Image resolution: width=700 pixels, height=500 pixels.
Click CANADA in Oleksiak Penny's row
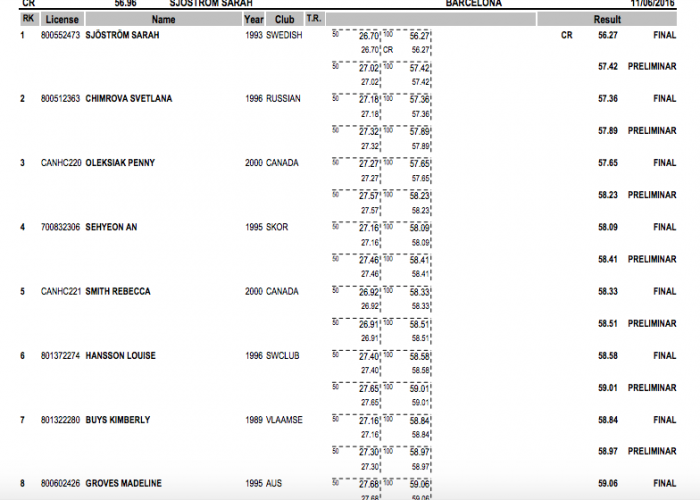[282, 162]
